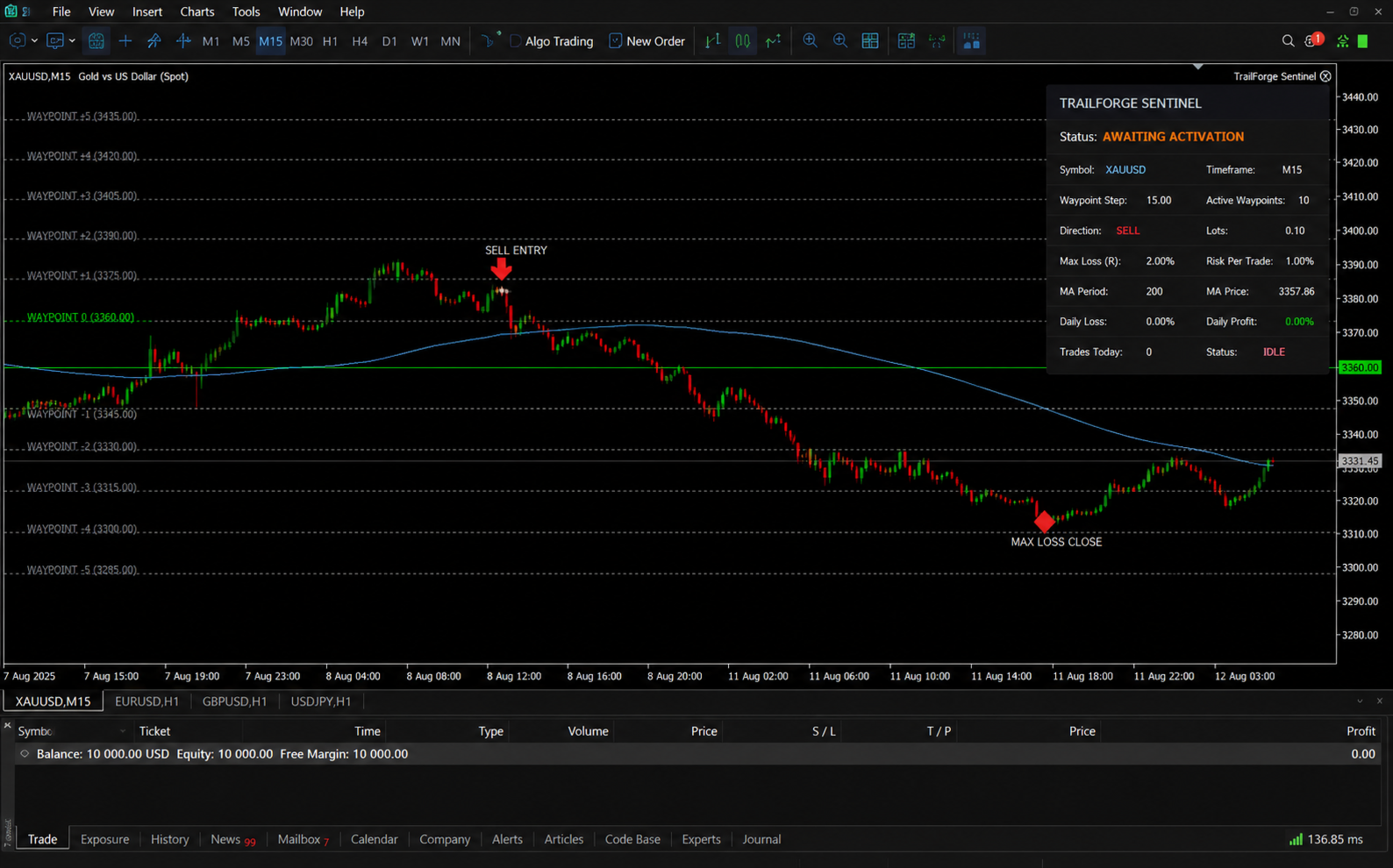1393x868 pixels.
Task: Open the chart profiles icon
Action: tap(55, 41)
